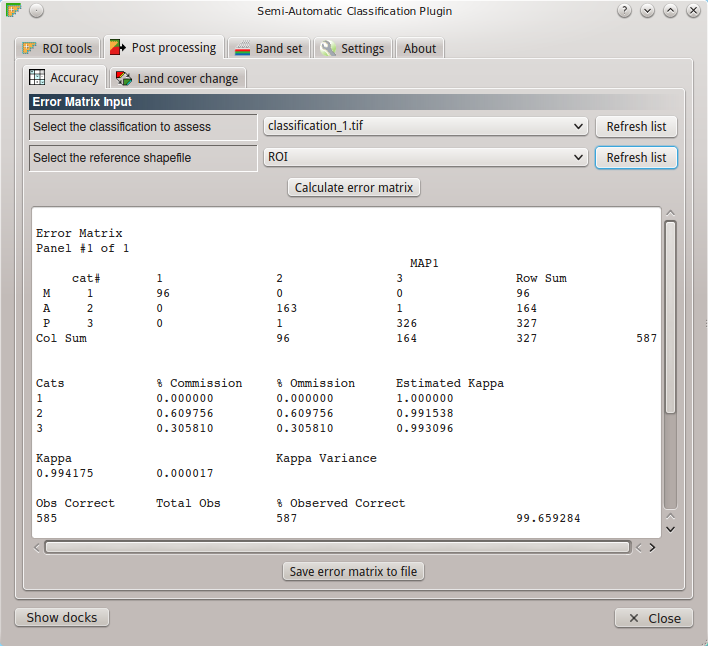Click the Settings wrench icon

(328, 48)
